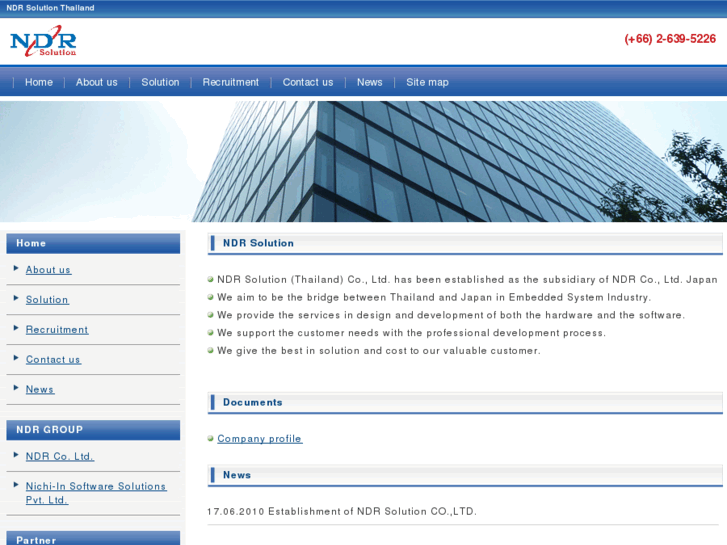
Task: Open Contact us in the top navigation bar
Action: pos(308,82)
